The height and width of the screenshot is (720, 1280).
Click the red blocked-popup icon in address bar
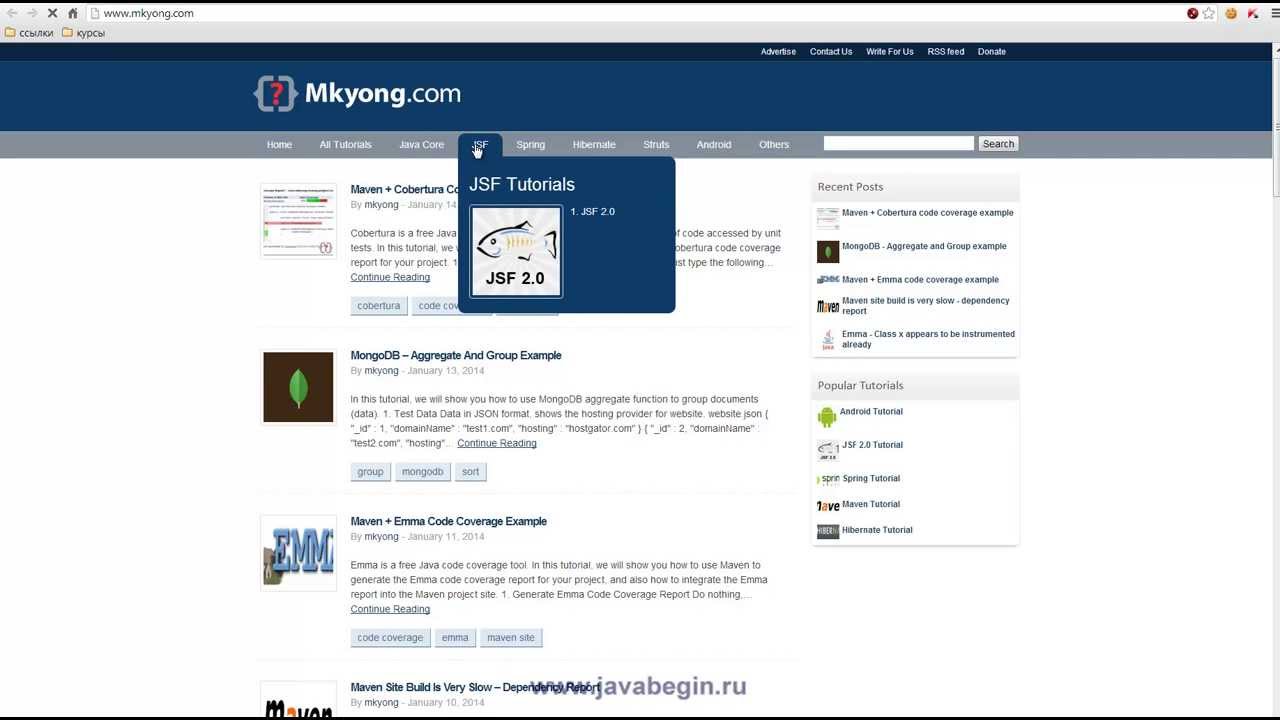click(x=1193, y=13)
